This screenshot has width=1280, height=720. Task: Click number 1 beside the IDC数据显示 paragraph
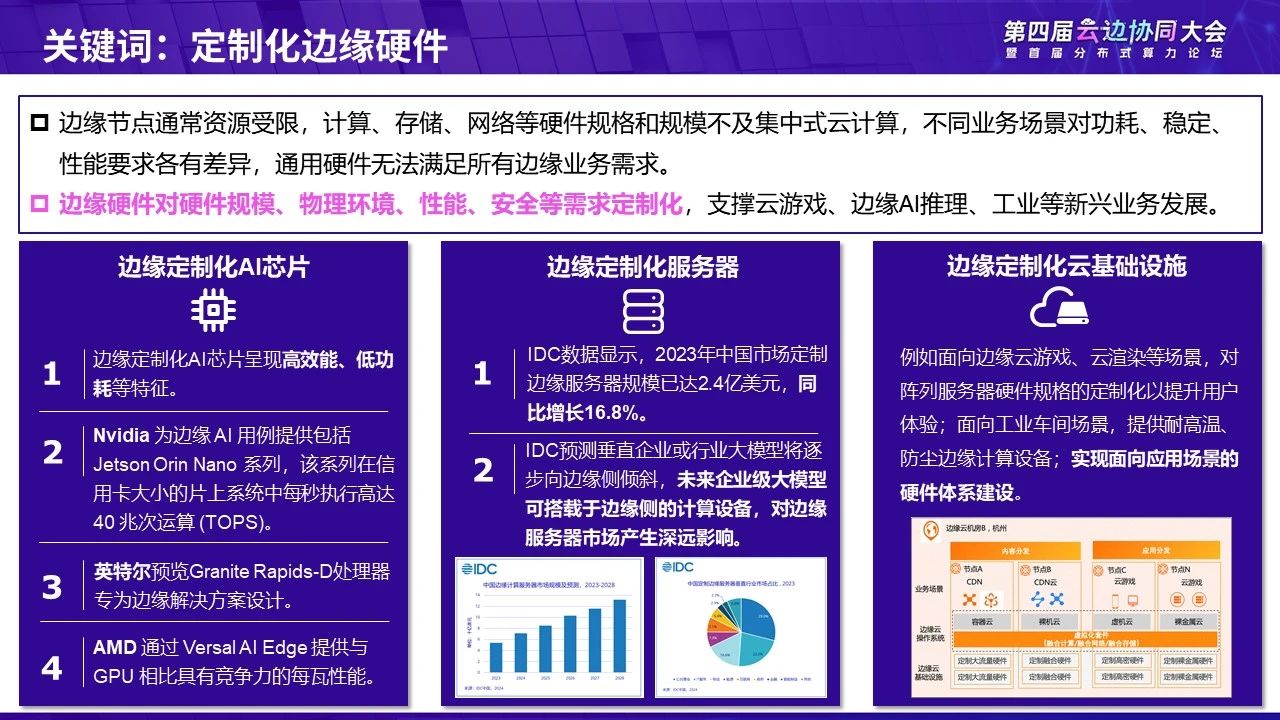click(x=482, y=374)
